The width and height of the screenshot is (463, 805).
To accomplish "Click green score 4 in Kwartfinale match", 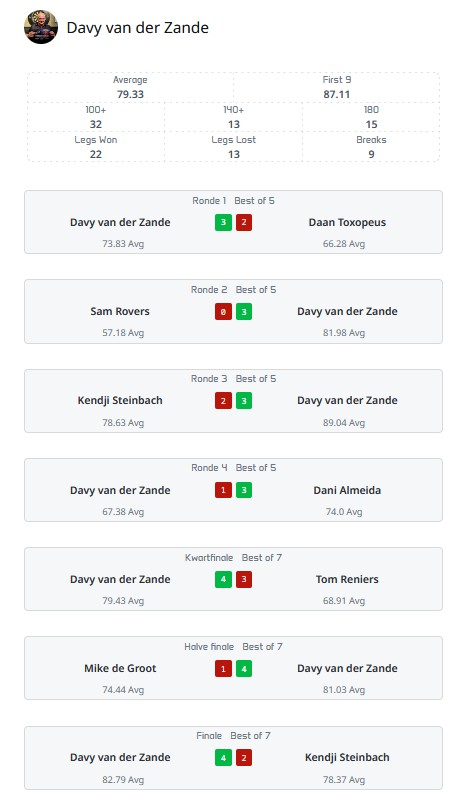I will [x=223, y=580].
